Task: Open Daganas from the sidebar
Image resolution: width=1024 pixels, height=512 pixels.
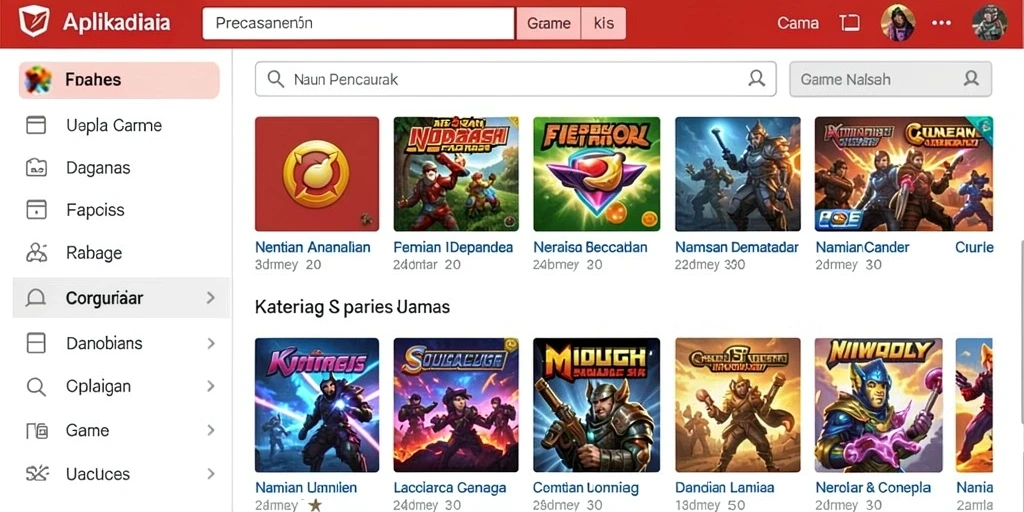Action: click(x=98, y=168)
